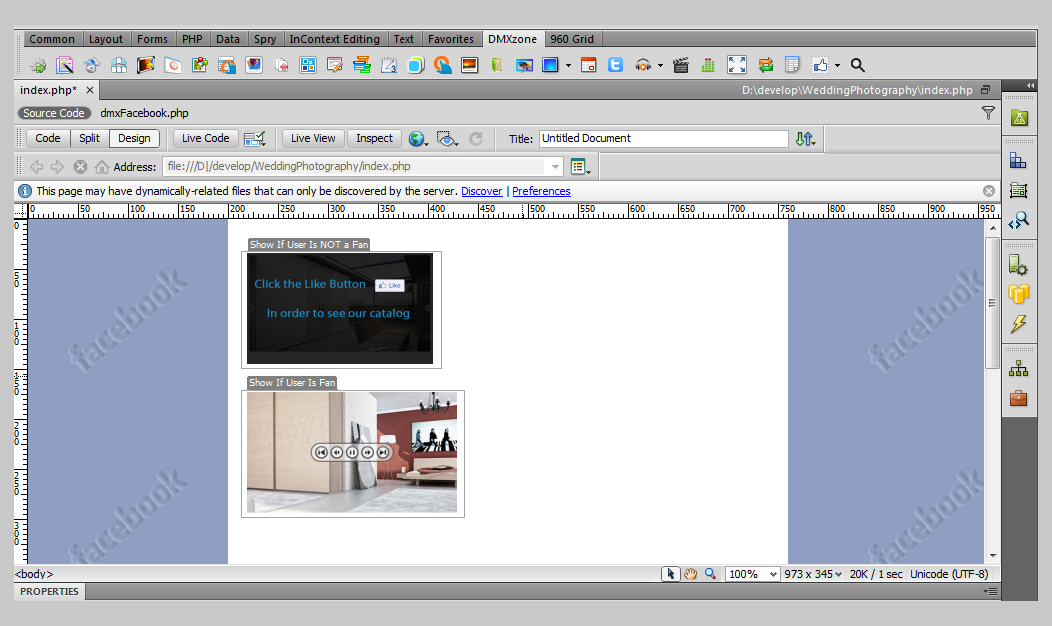Select the zoom tool in status bar
1052x626 pixels.
click(x=711, y=574)
